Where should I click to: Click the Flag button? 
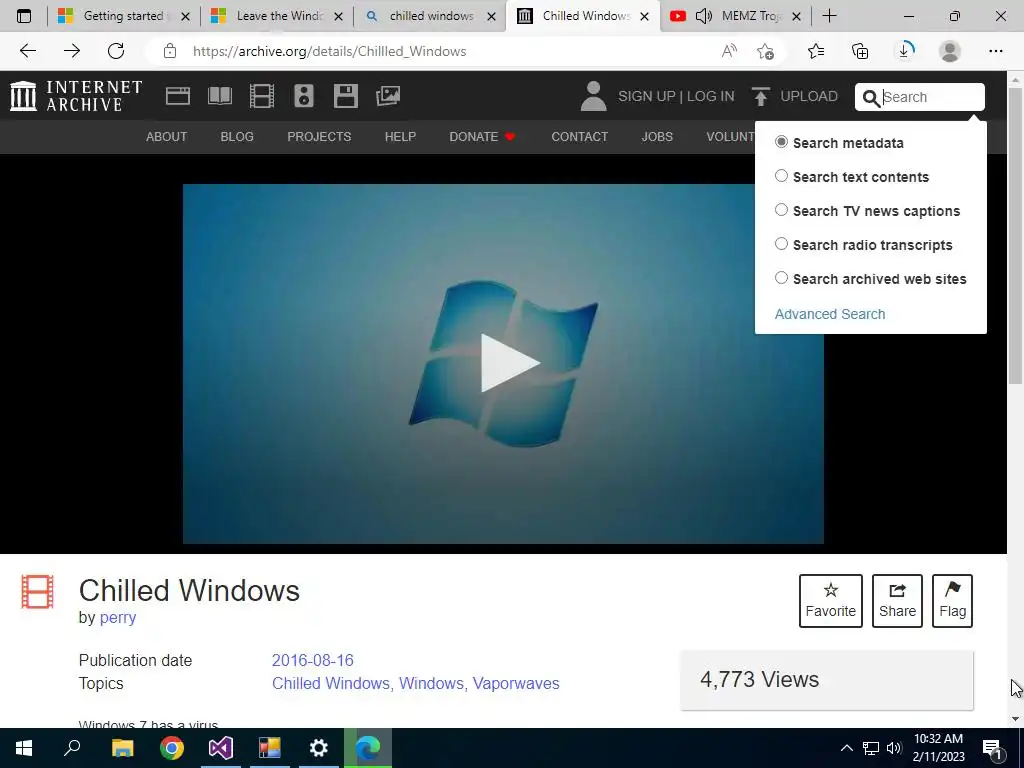click(x=952, y=601)
